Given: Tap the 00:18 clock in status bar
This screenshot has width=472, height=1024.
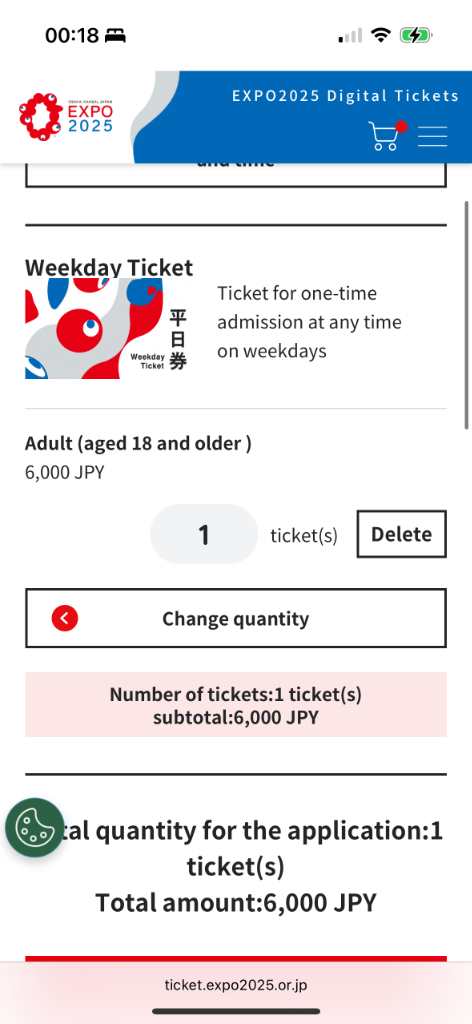Looking at the screenshot, I should pyautogui.click(x=72, y=35).
